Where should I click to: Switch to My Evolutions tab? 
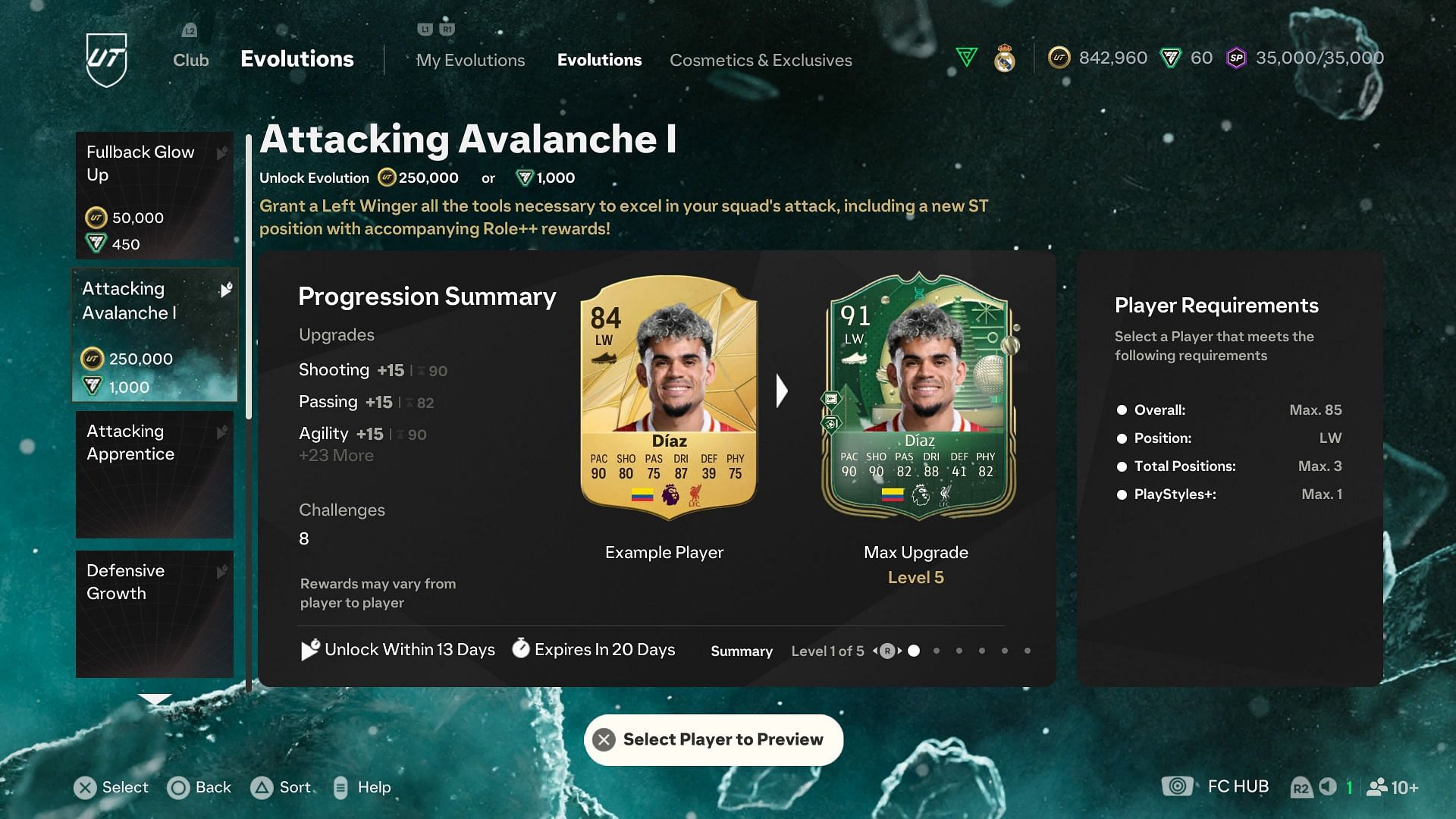pyautogui.click(x=470, y=60)
